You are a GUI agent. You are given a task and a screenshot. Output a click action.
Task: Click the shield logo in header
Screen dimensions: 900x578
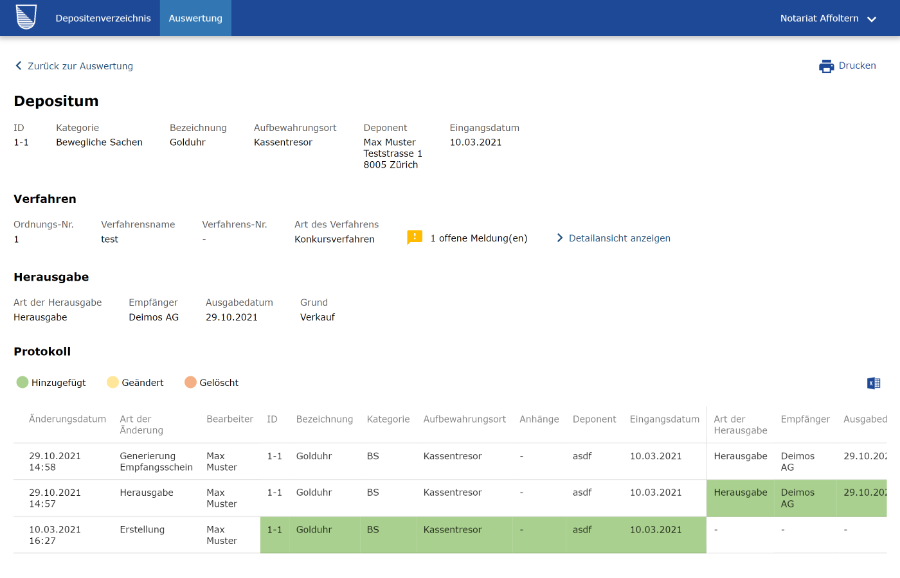[x=26, y=17]
